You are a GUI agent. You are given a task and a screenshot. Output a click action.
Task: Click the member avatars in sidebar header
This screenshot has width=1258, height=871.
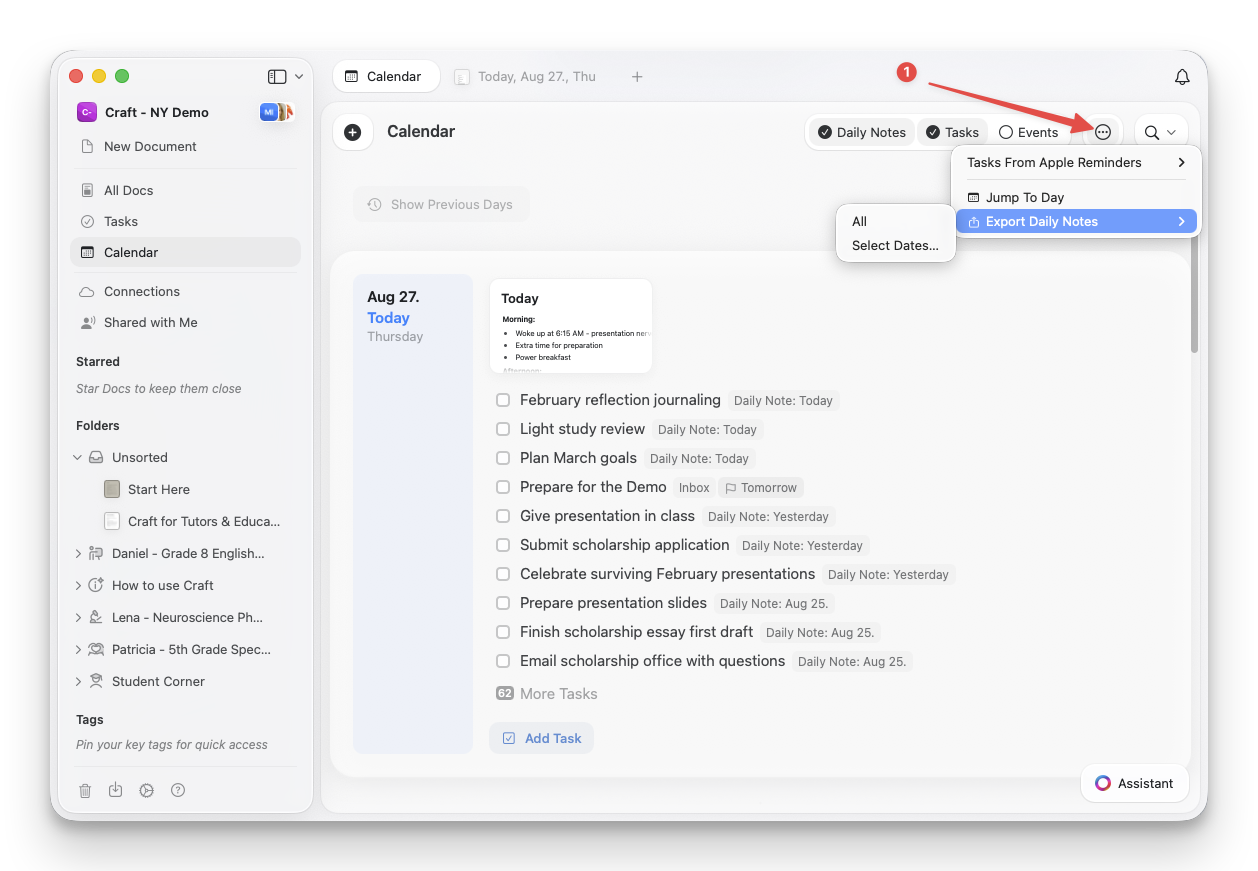[x=277, y=112]
